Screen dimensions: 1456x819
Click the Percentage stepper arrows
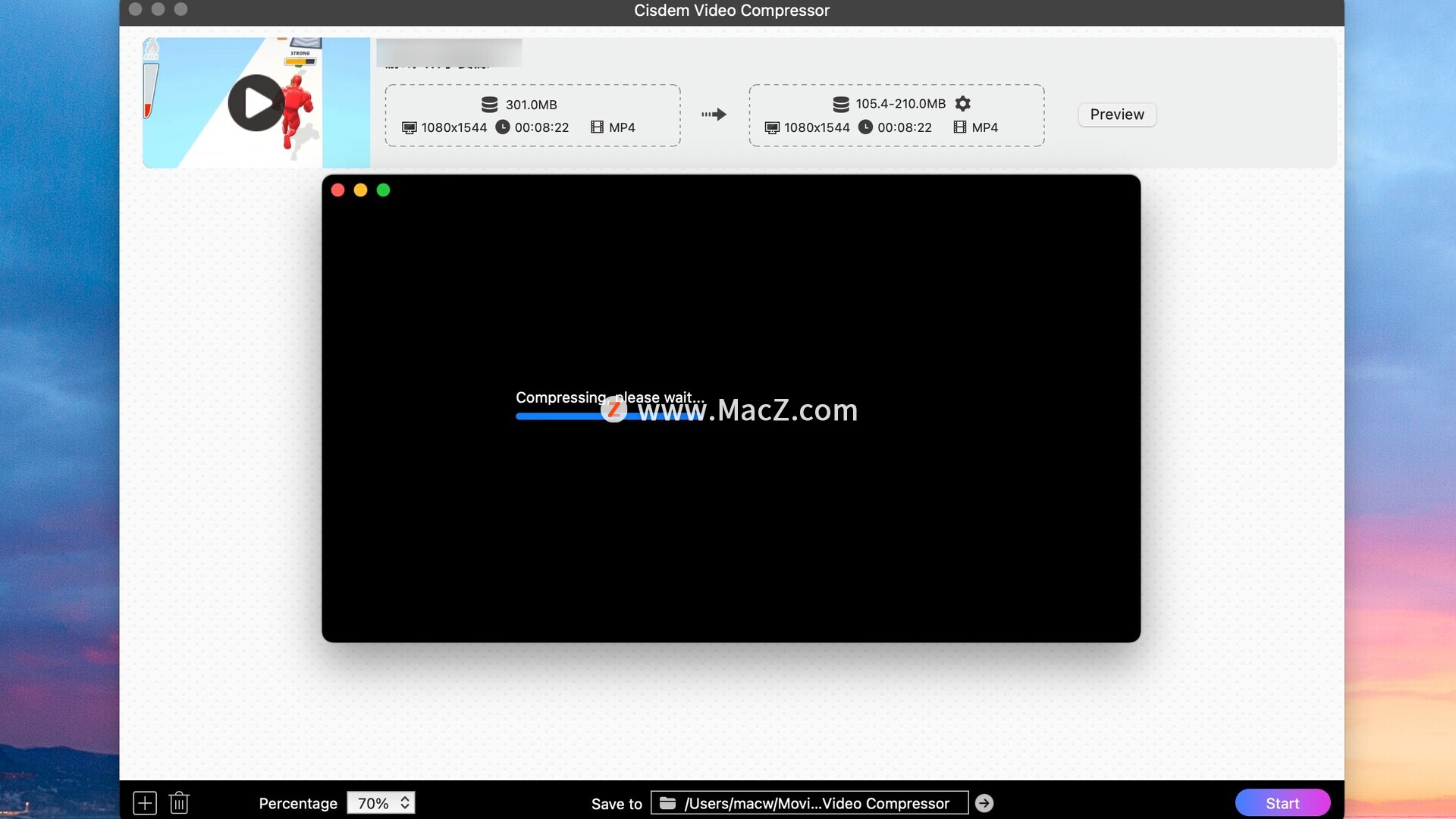406,802
